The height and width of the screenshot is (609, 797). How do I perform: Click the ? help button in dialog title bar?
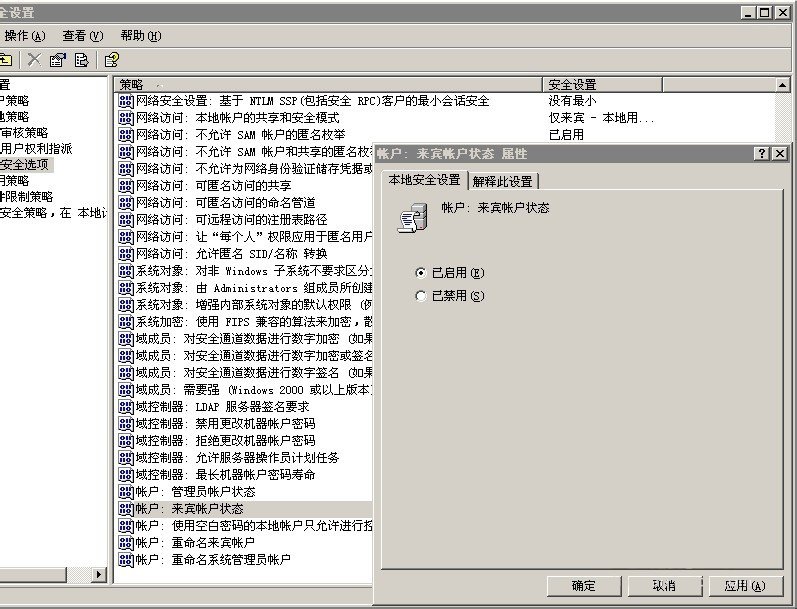(761, 154)
